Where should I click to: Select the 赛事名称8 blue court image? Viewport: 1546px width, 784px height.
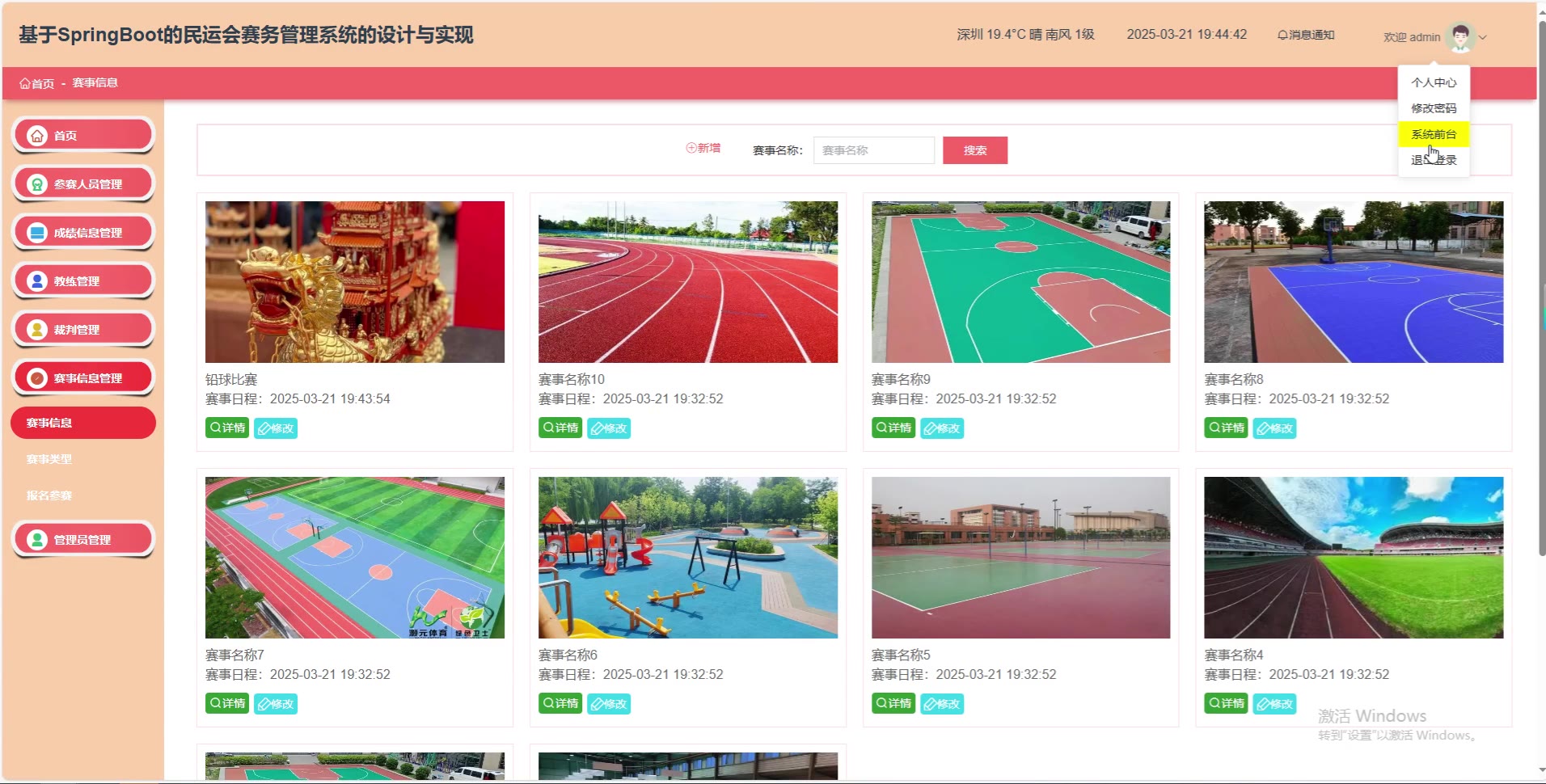click(1354, 282)
